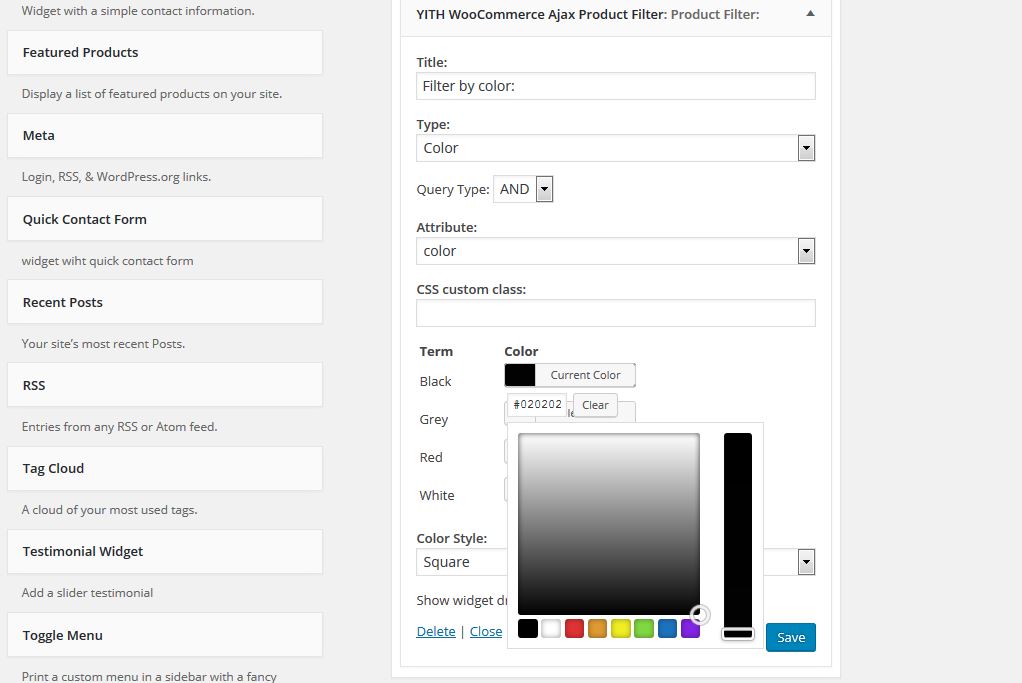The image size is (1022, 683).
Task: Open the Type dropdown showing Color
Action: tap(615, 148)
